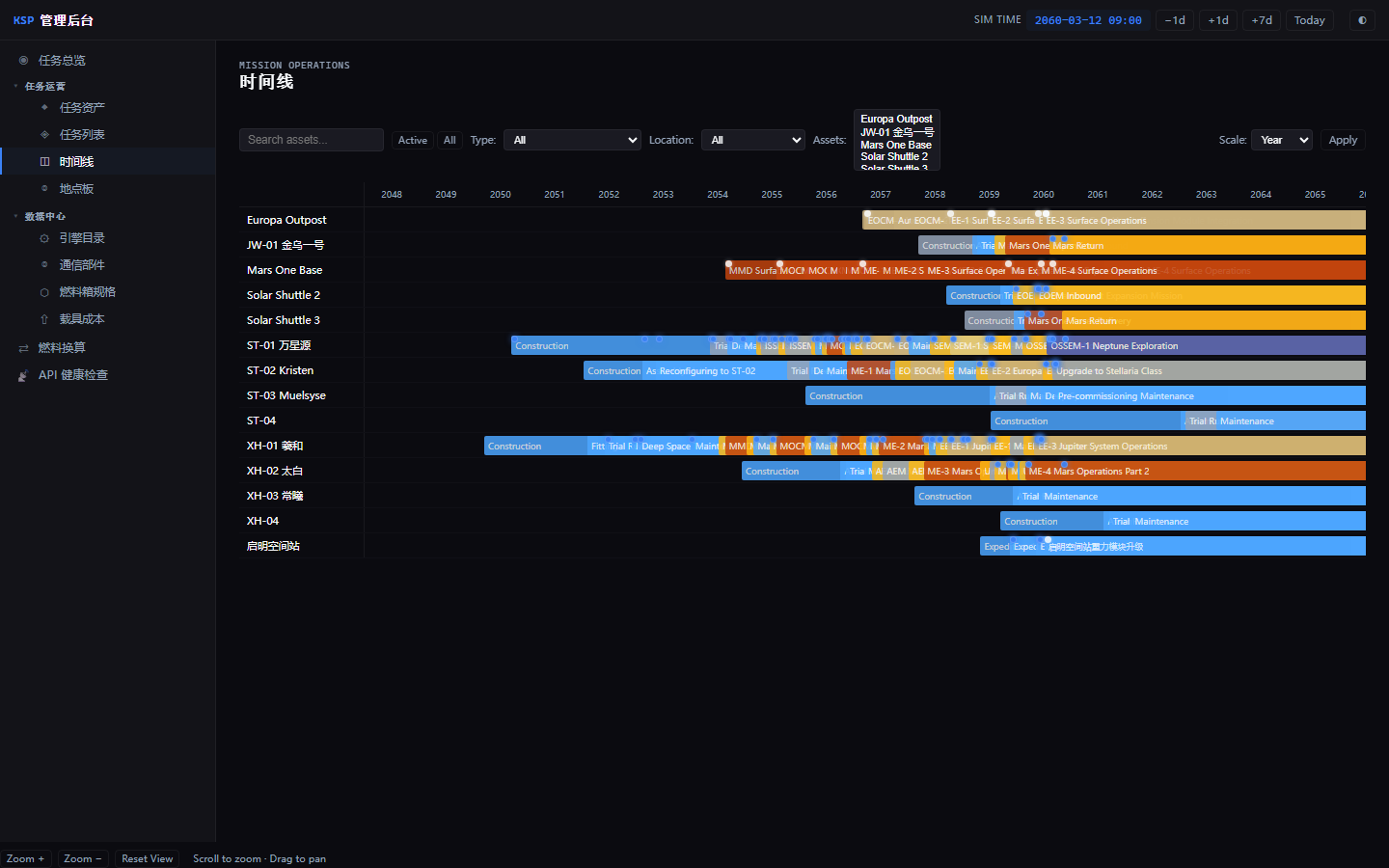This screenshot has height=868, width=1389.
Task: Toggle dark/light theme button
Action: coord(1362,20)
